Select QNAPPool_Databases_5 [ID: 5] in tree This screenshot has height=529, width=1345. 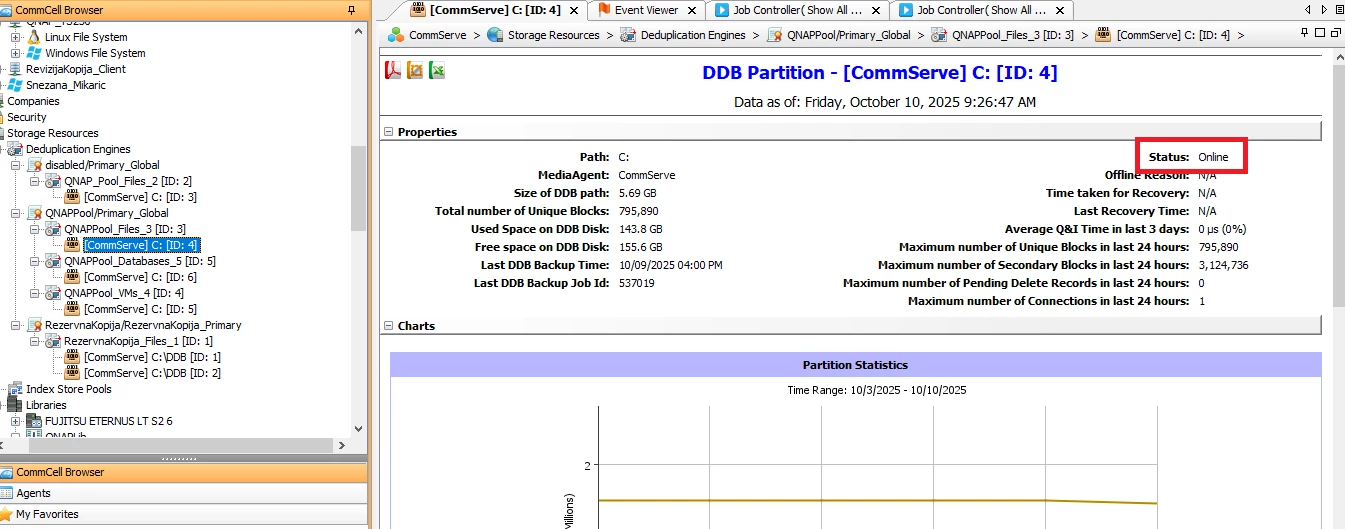click(x=139, y=261)
